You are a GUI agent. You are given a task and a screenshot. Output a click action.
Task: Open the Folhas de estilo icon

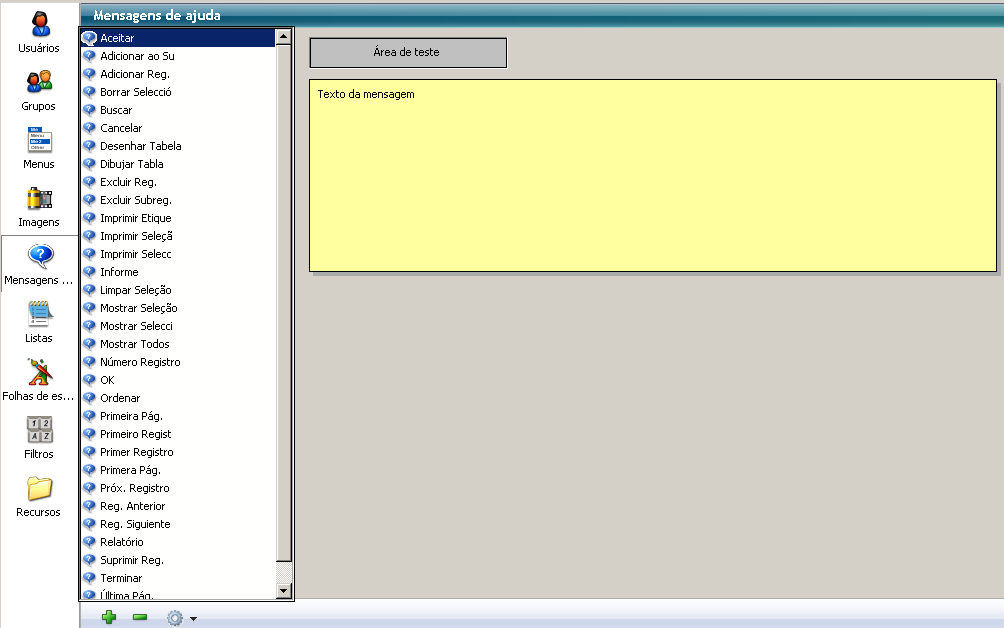tap(39, 372)
